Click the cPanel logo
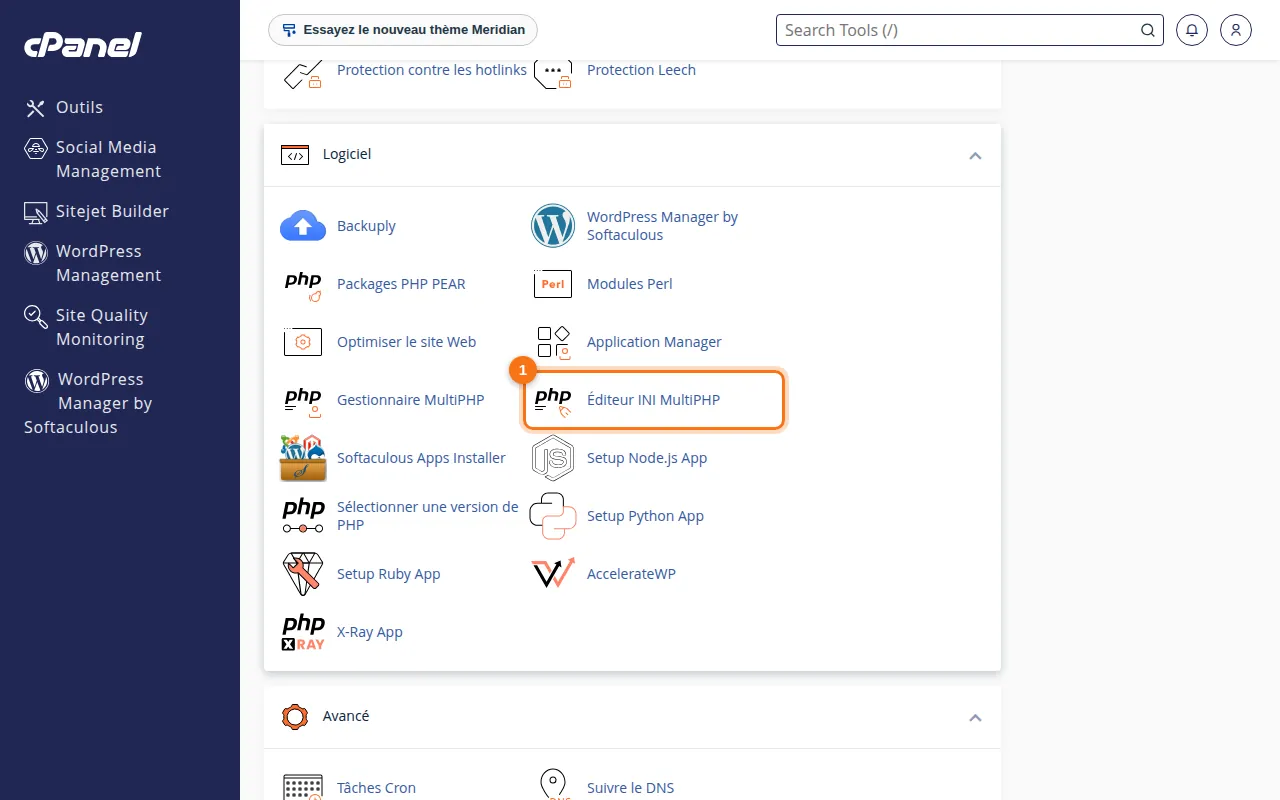This screenshot has height=800, width=1280. (x=83, y=45)
